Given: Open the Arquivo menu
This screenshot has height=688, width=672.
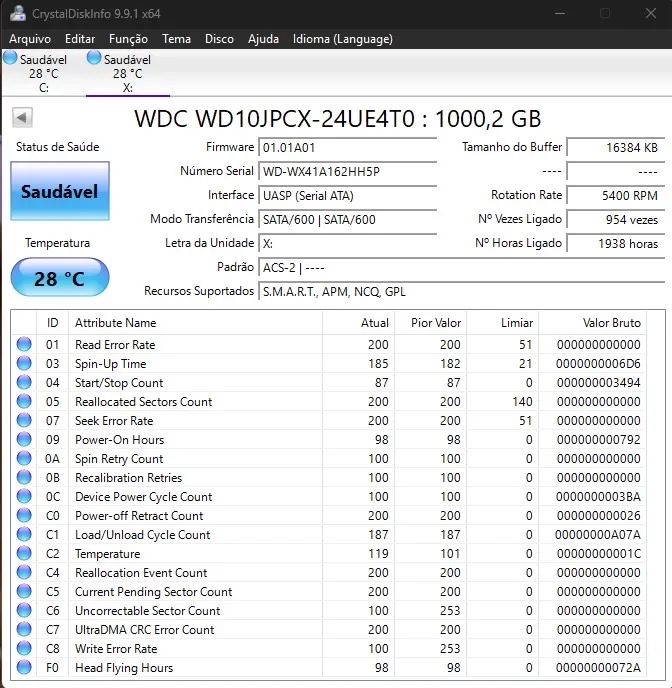Looking at the screenshot, I should pyautogui.click(x=30, y=39).
